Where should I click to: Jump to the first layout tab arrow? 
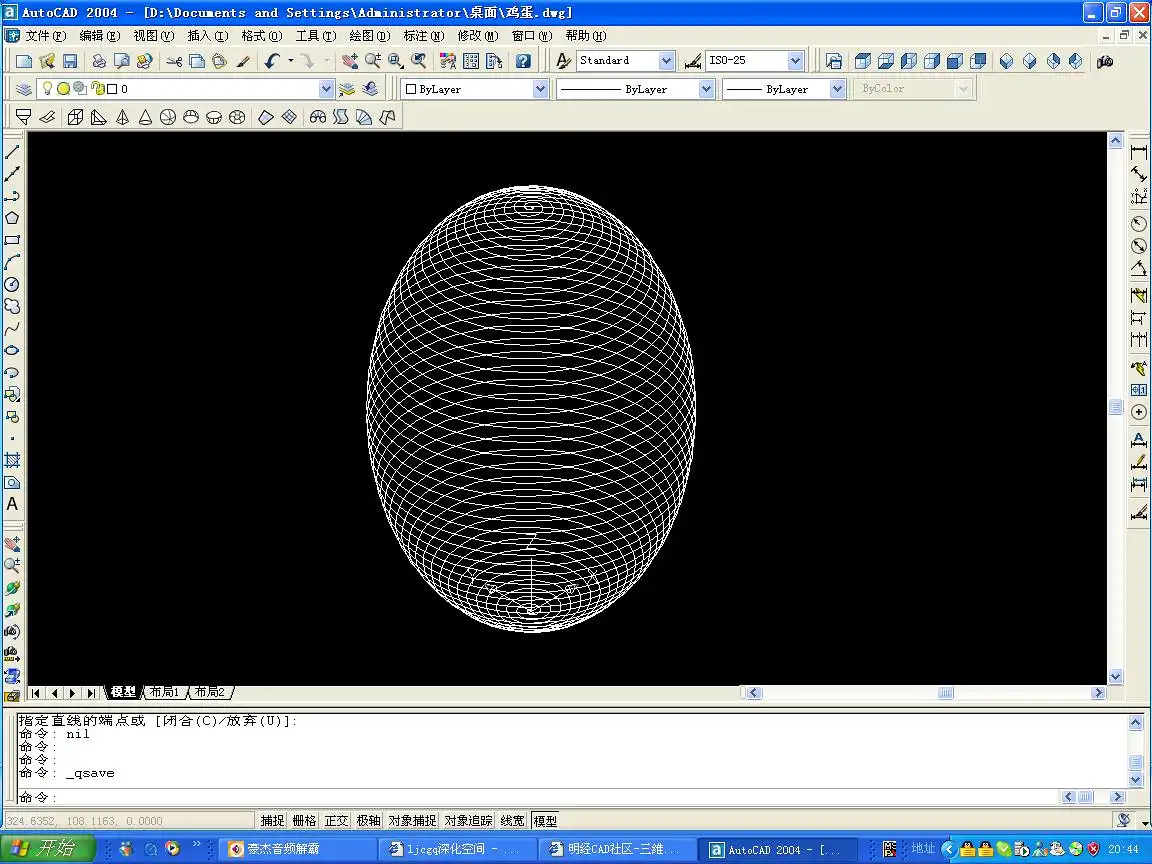click(x=36, y=693)
